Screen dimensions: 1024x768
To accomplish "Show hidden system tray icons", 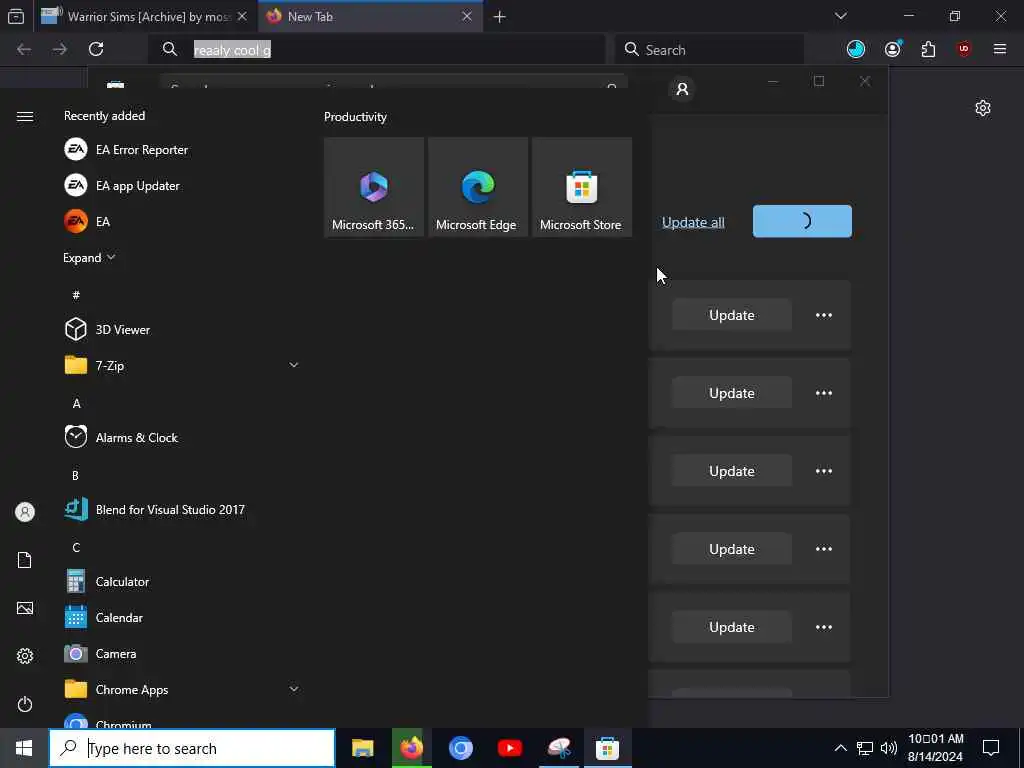I will [840, 748].
